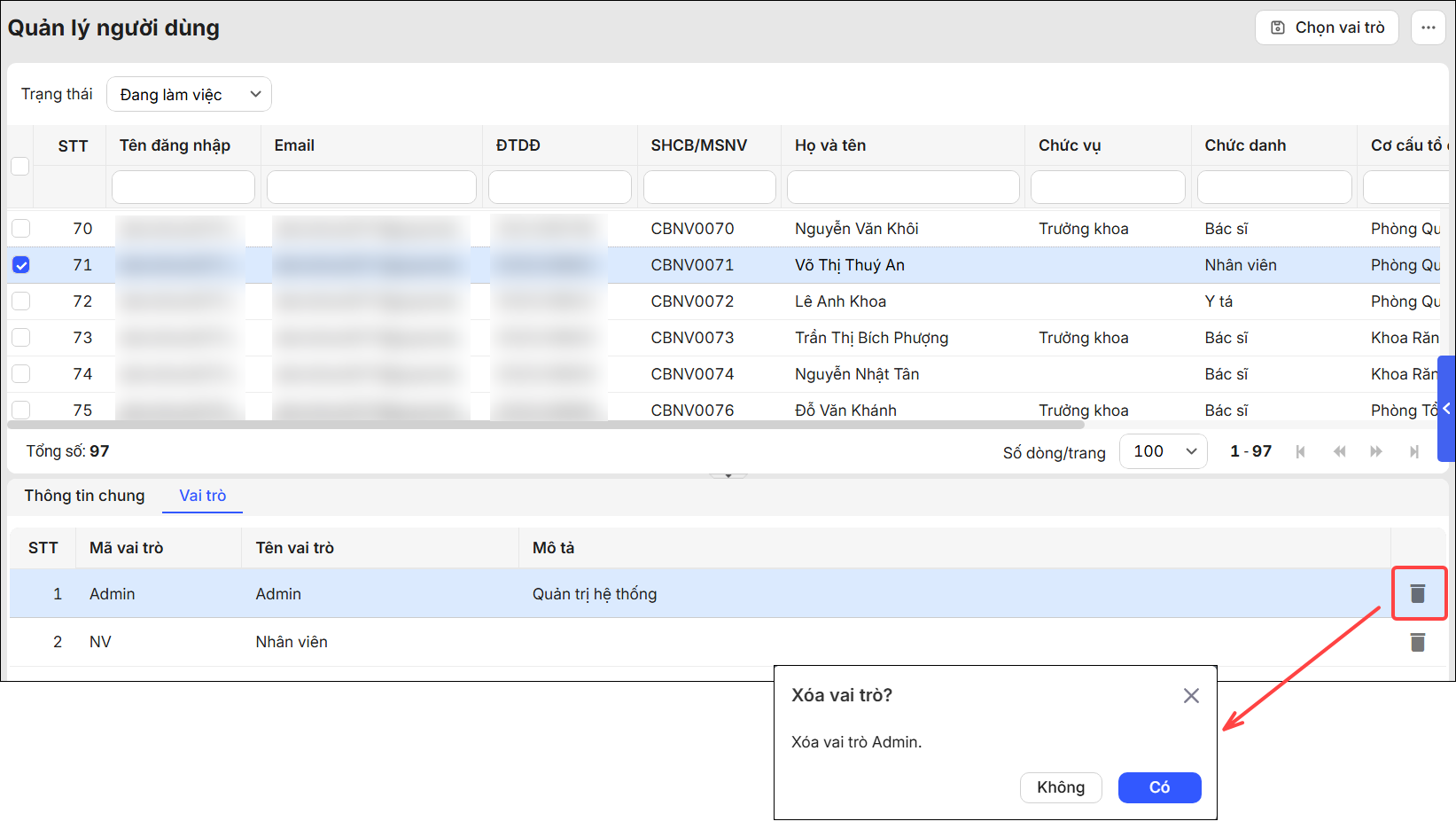
Task: Open the rows-per-page dropdown showing 100
Action: click(x=1164, y=451)
